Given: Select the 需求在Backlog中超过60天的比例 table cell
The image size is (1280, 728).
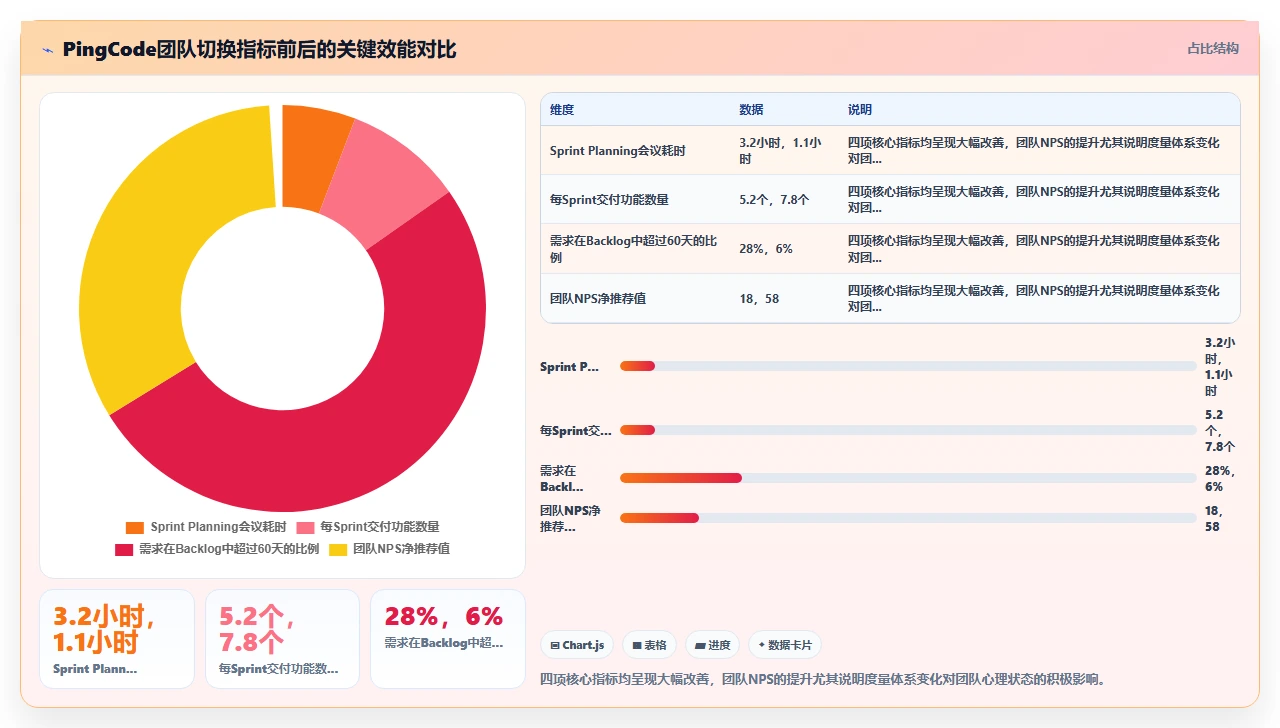Looking at the screenshot, I should [633, 249].
